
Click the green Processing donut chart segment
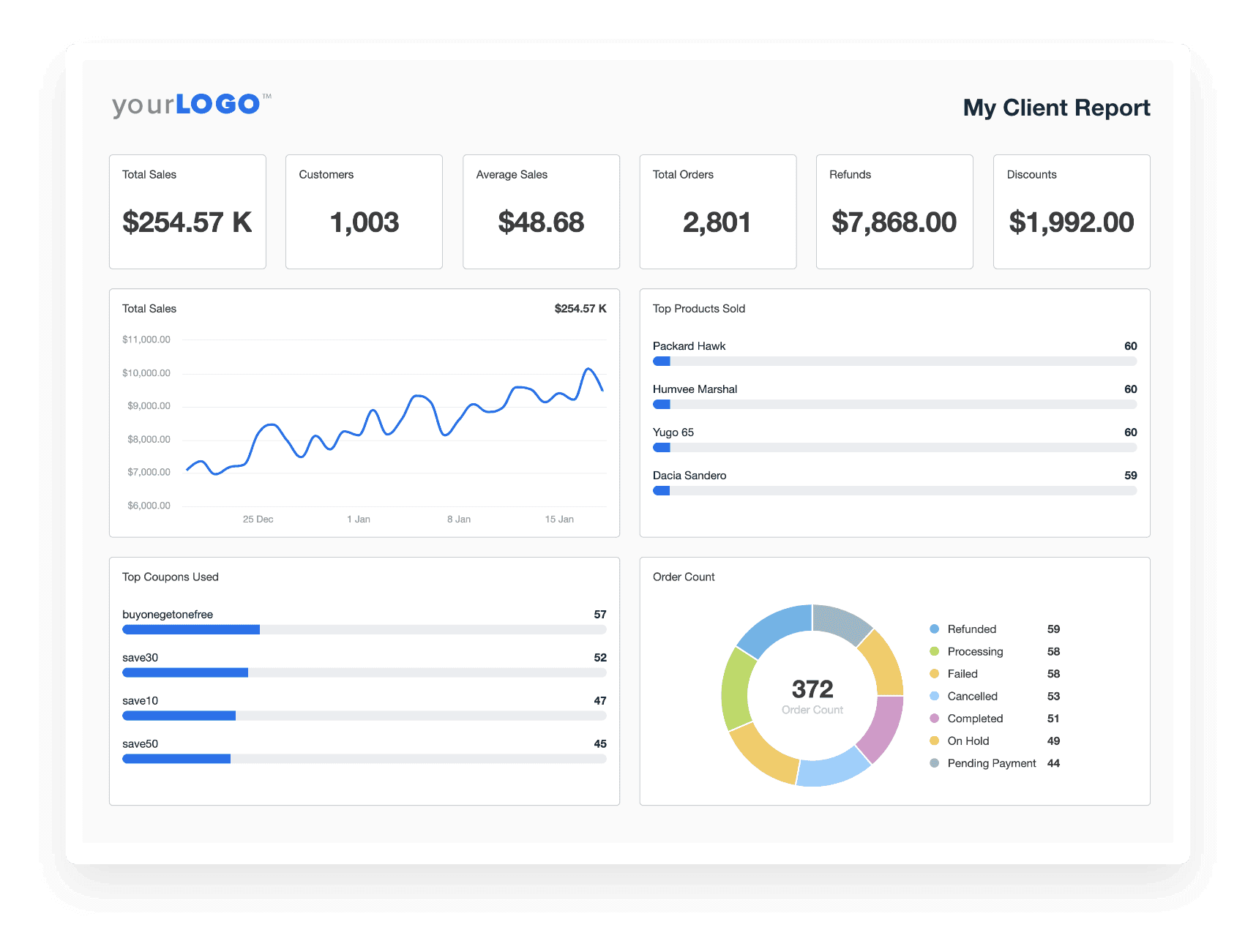click(x=735, y=688)
